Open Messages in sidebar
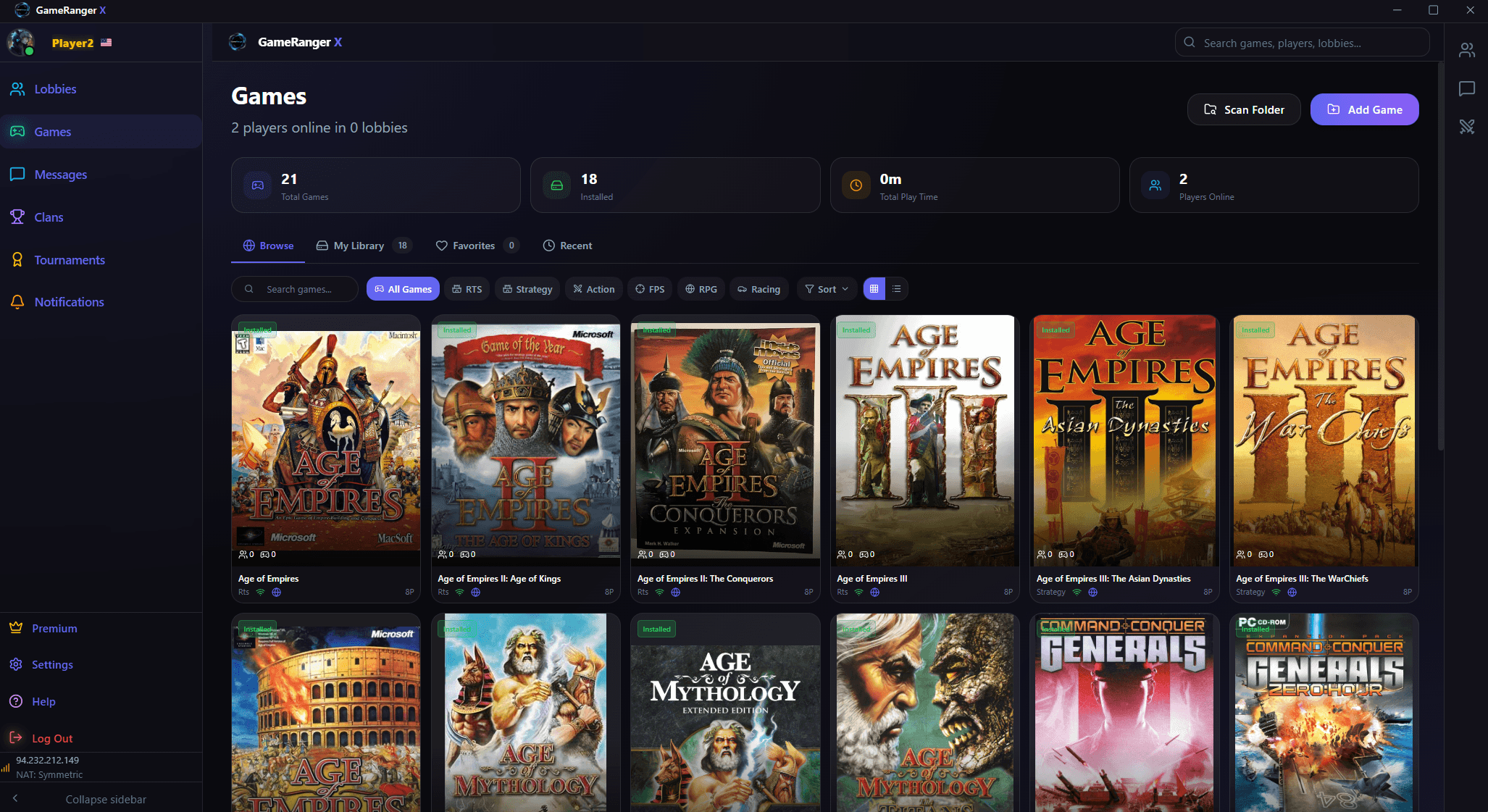The height and width of the screenshot is (812, 1488). [101, 175]
